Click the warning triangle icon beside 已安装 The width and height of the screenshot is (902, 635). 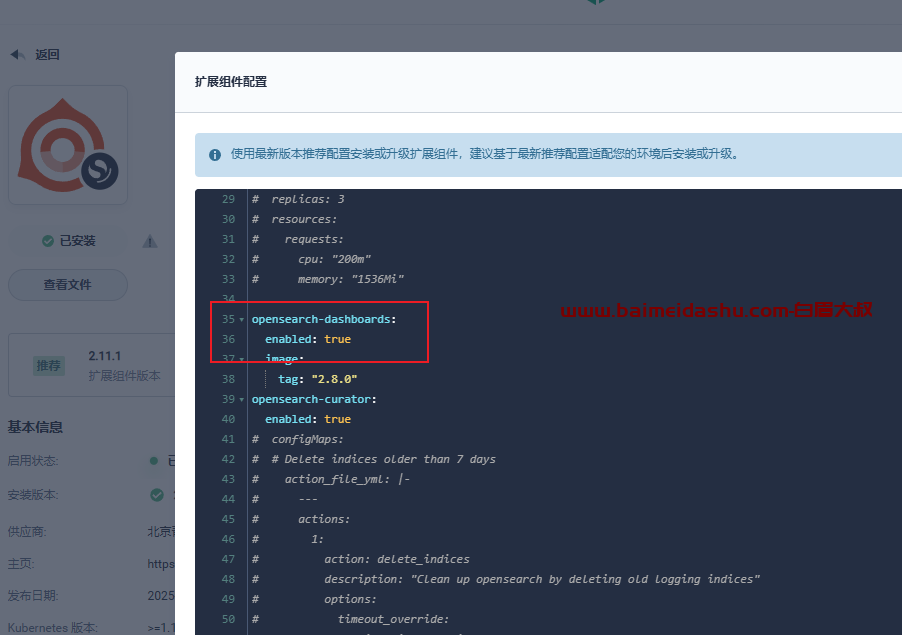point(150,242)
